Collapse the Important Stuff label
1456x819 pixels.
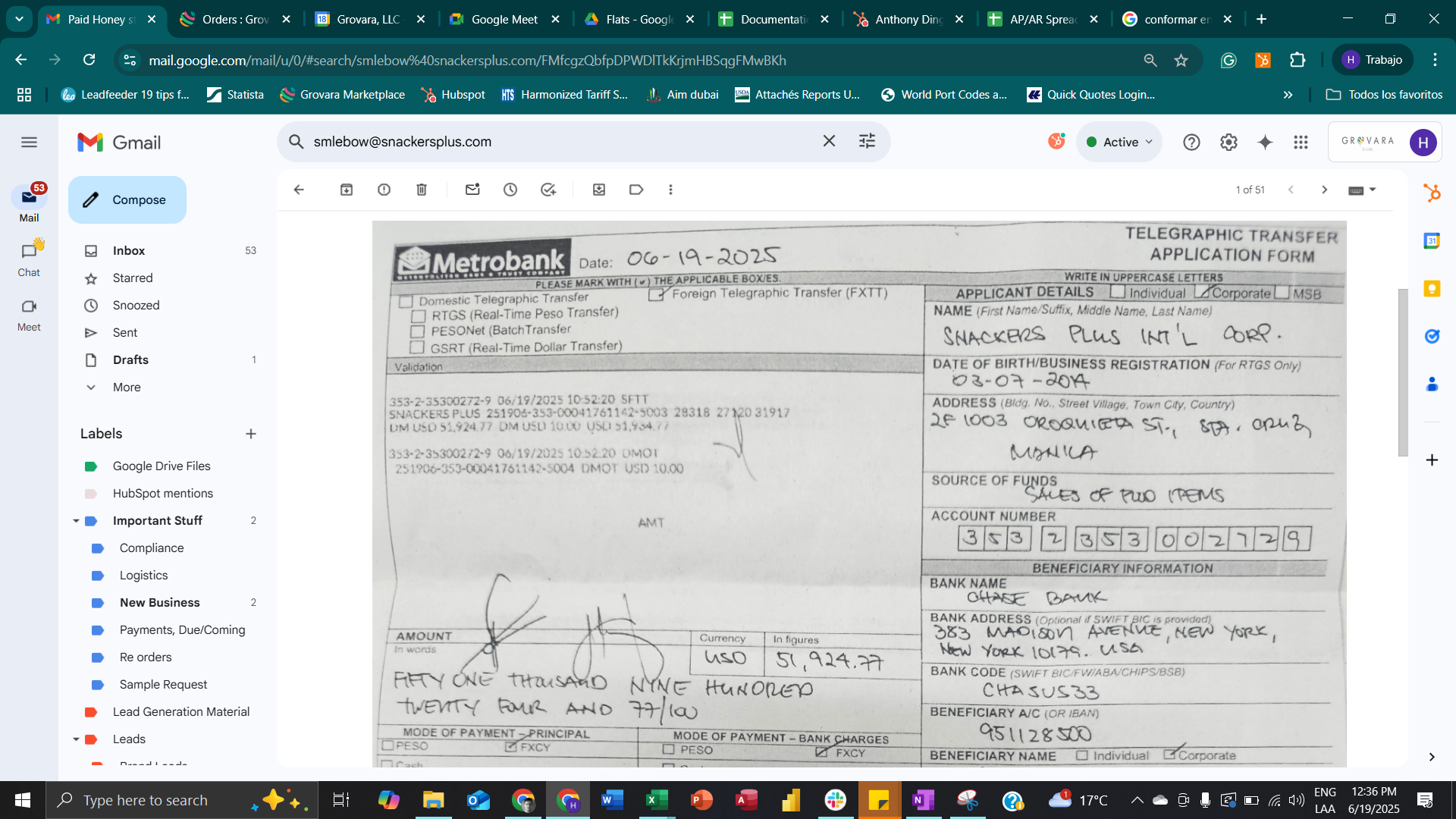pos(76,521)
